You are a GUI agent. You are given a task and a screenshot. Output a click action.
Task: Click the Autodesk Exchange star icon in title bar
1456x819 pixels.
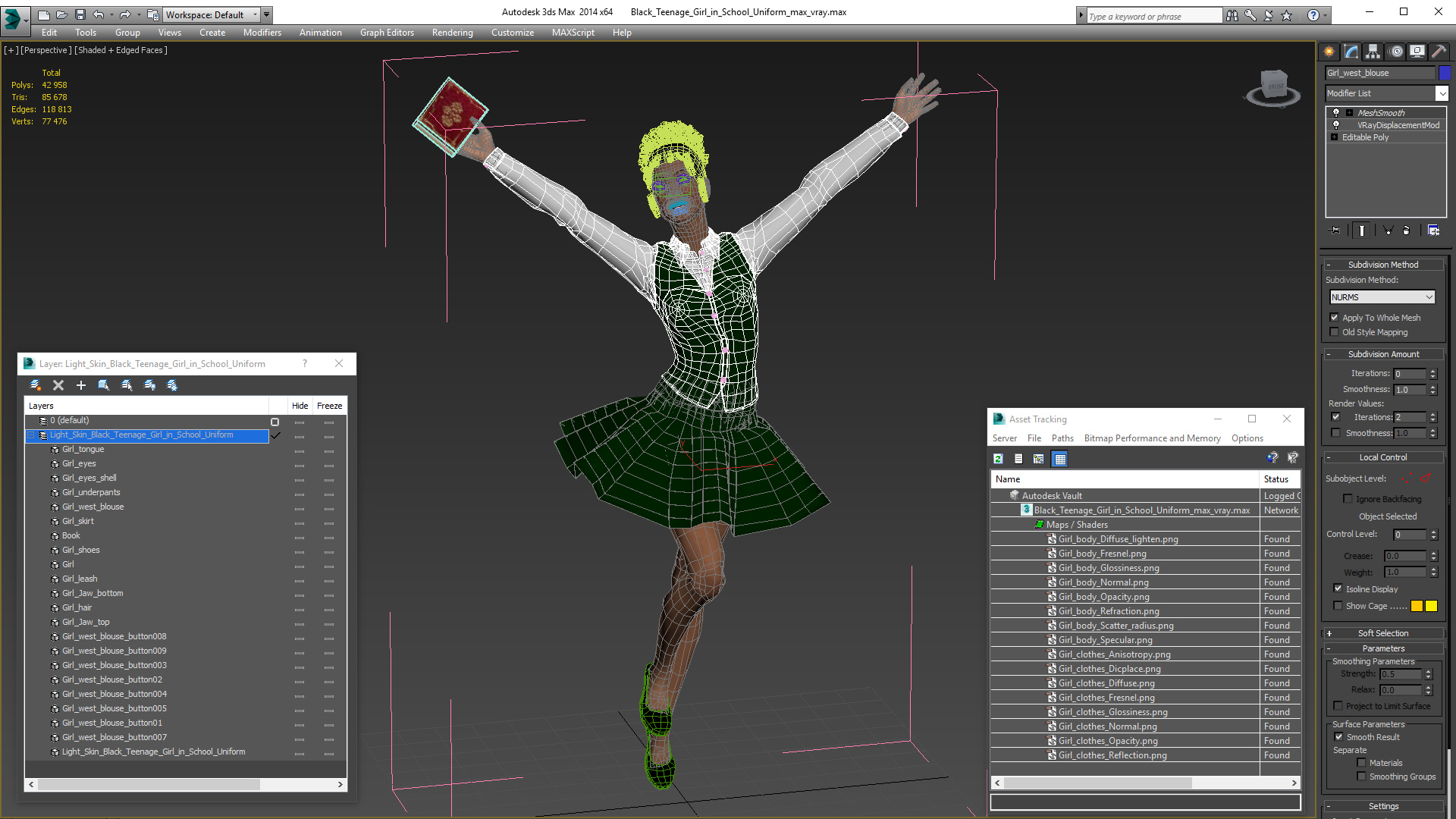(1286, 15)
